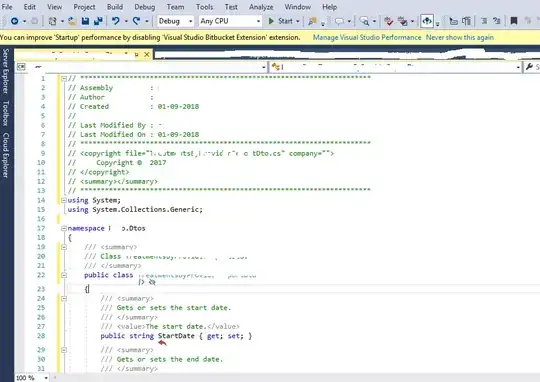This screenshot has height=382, width=540.
Task: Click the Find in Files magnifier icon
Action: click(x=364, y=21)
